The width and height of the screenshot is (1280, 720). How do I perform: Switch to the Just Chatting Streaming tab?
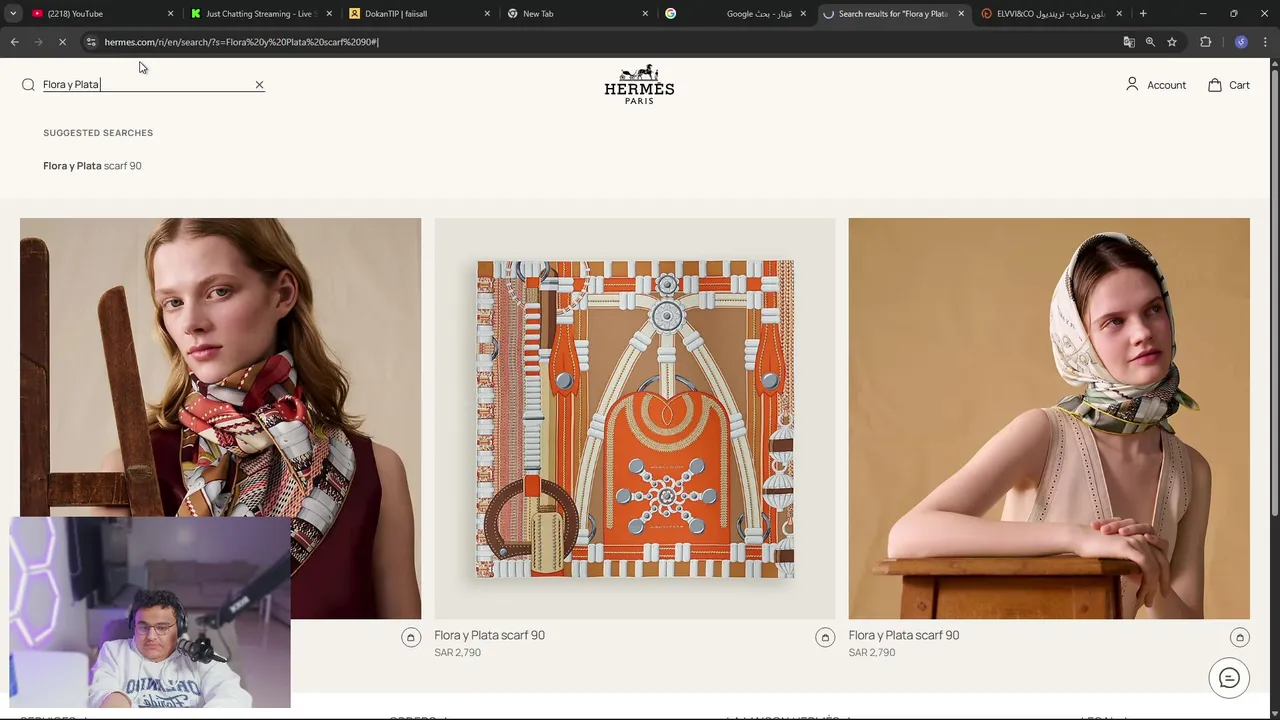[260, 14]
